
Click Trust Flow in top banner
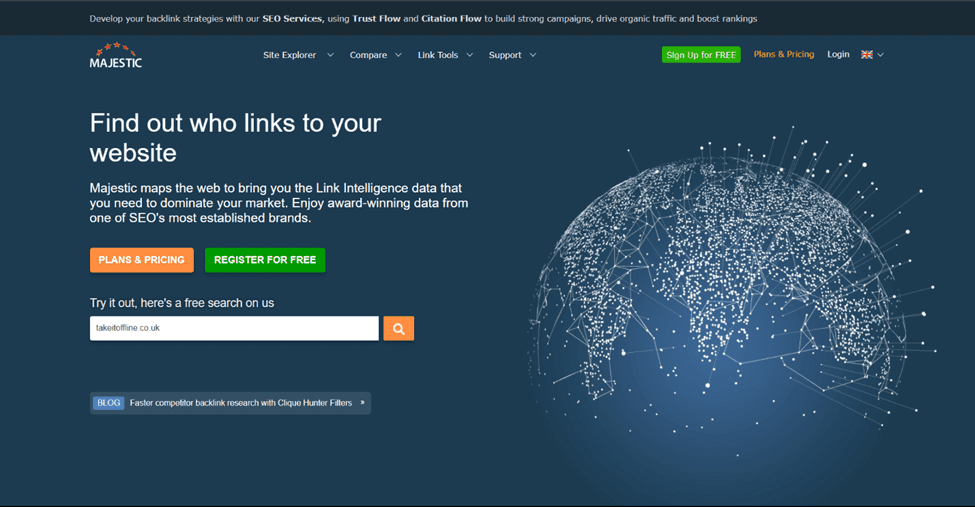pos(376,19)
